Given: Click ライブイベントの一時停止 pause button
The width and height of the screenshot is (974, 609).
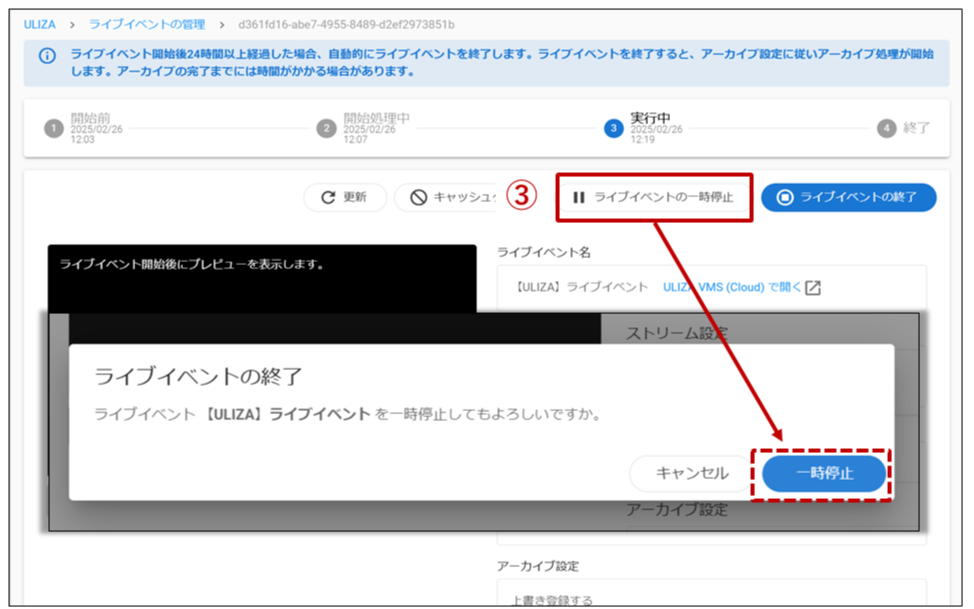Looking at the screenshot, I should [x=653, y=198].
